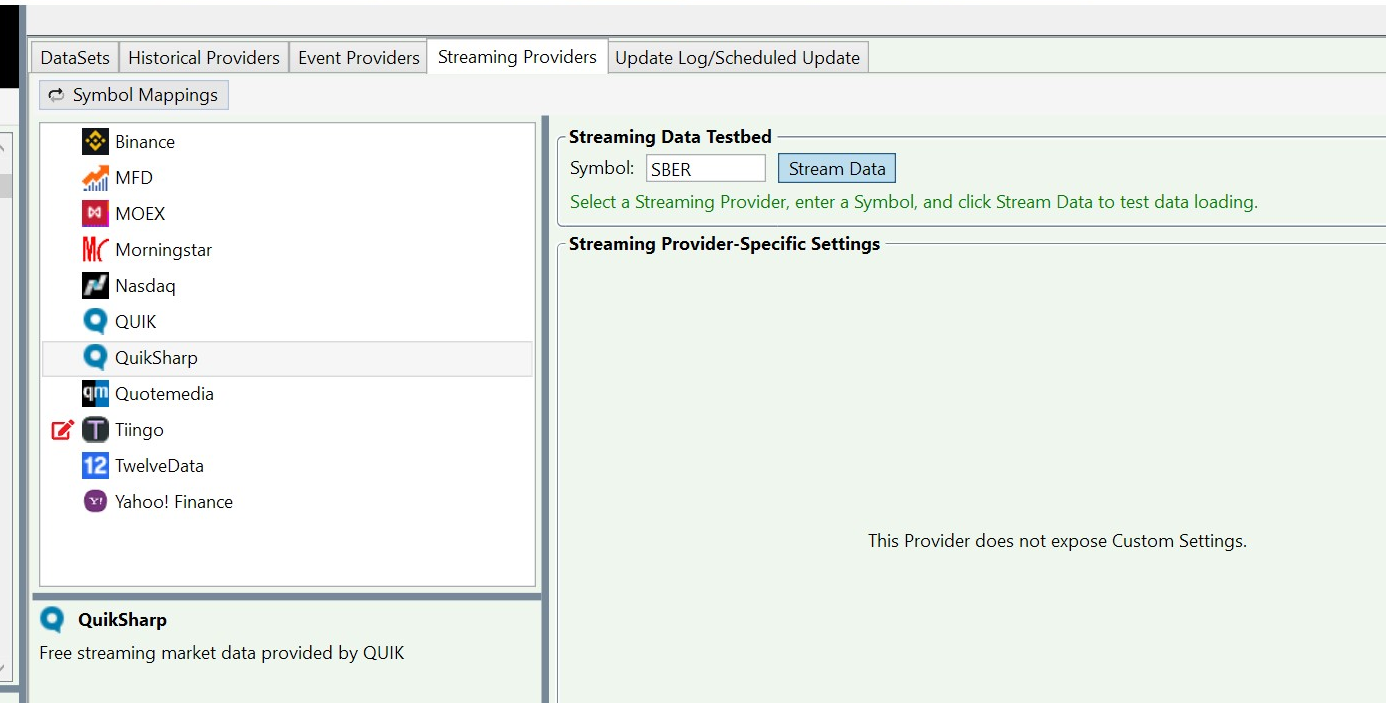Click the TwelveData 12 icon

pos(95,466)
